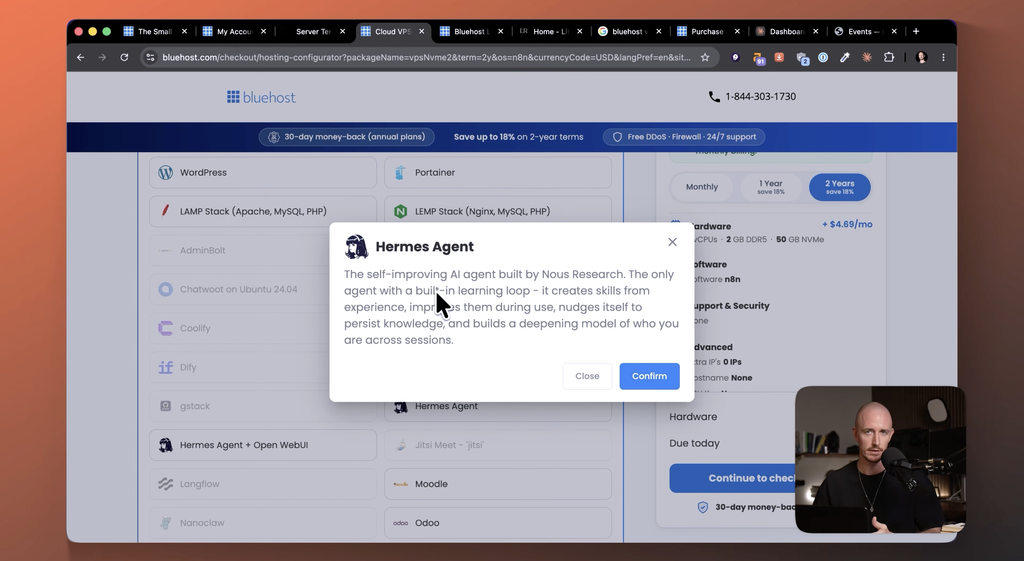The width and height of the screenshot is (1024, 561).
Task: Switch to The Small browser tab
Action: point(155,31)
